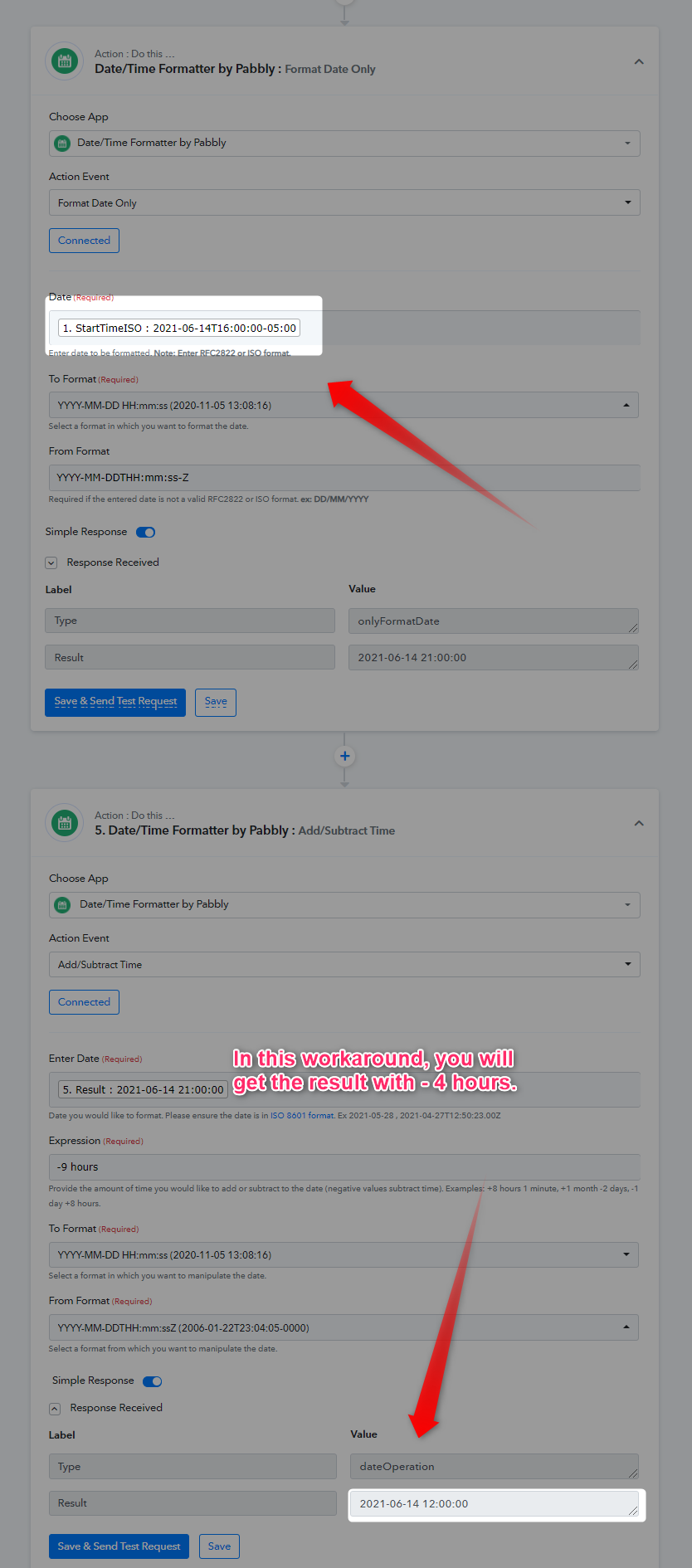
Task: Toggle Simple Response in Format Date Only step
Action: point(146,533)
